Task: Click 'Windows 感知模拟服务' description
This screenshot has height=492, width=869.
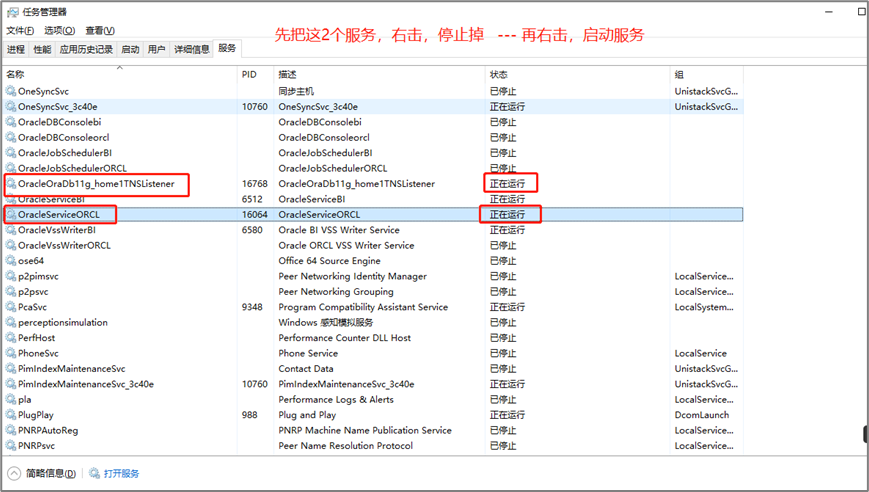Action: pyautogui.click(x=325, y=322)
